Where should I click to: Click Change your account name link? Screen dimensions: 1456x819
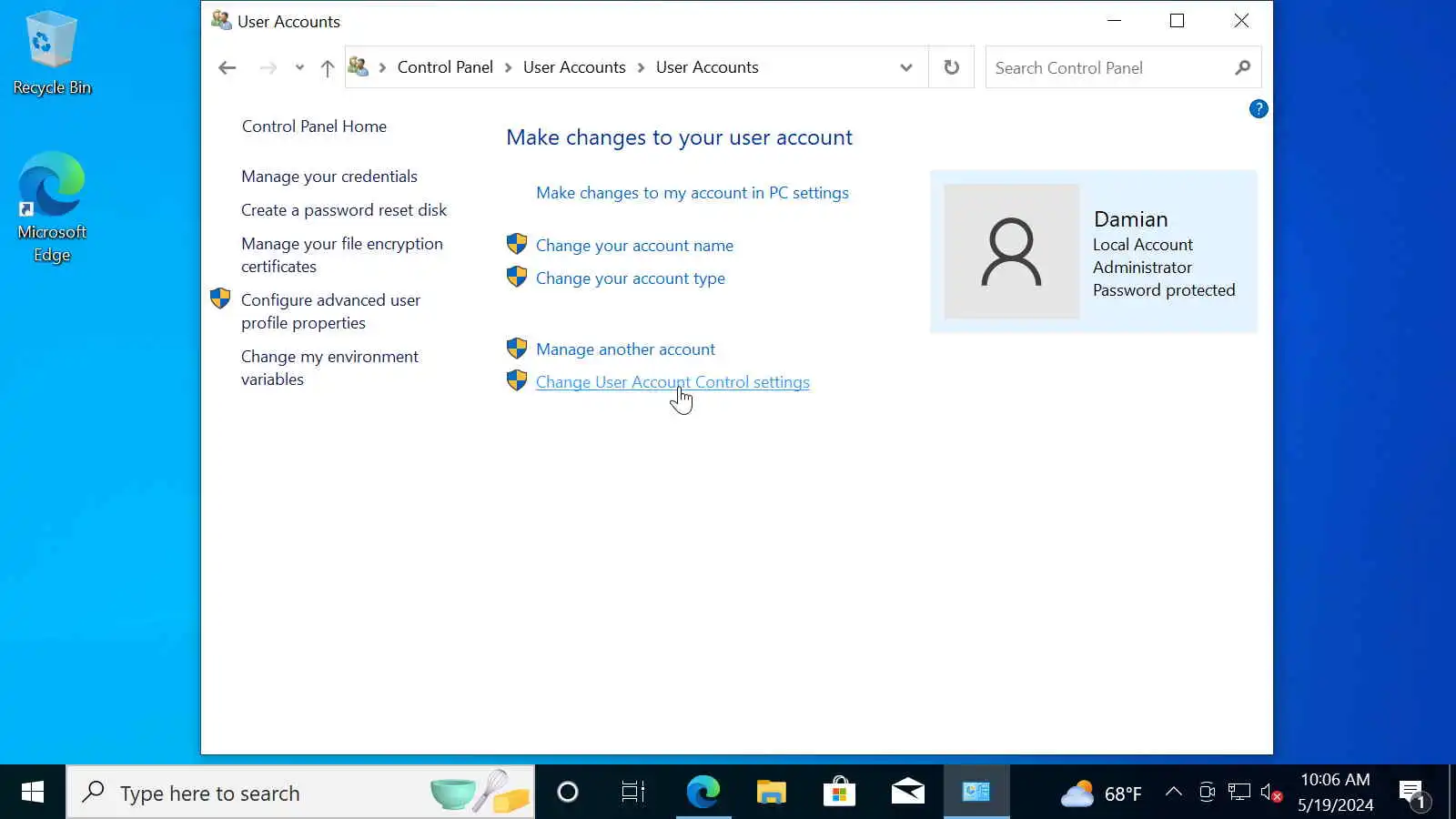coord(634,246)
